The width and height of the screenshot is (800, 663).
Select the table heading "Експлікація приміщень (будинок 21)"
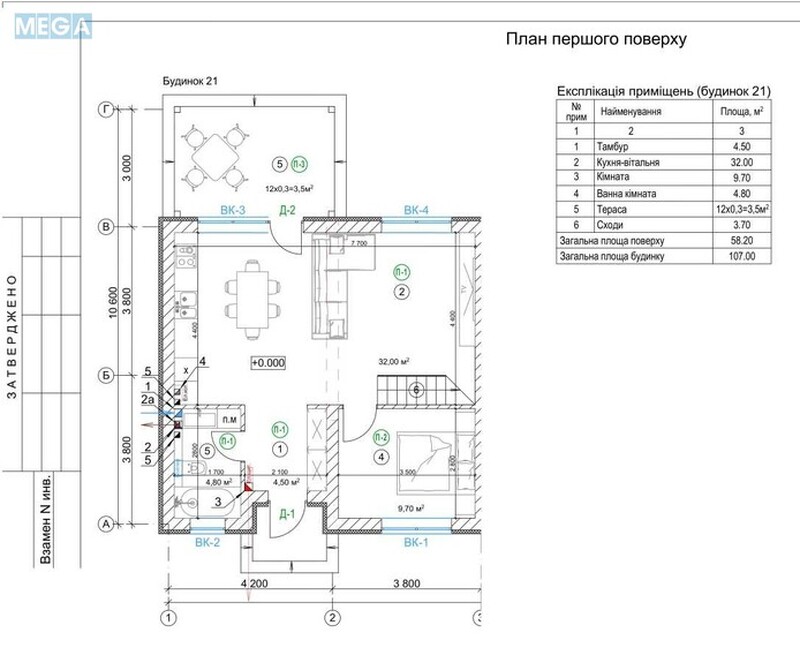click(663, 91)
